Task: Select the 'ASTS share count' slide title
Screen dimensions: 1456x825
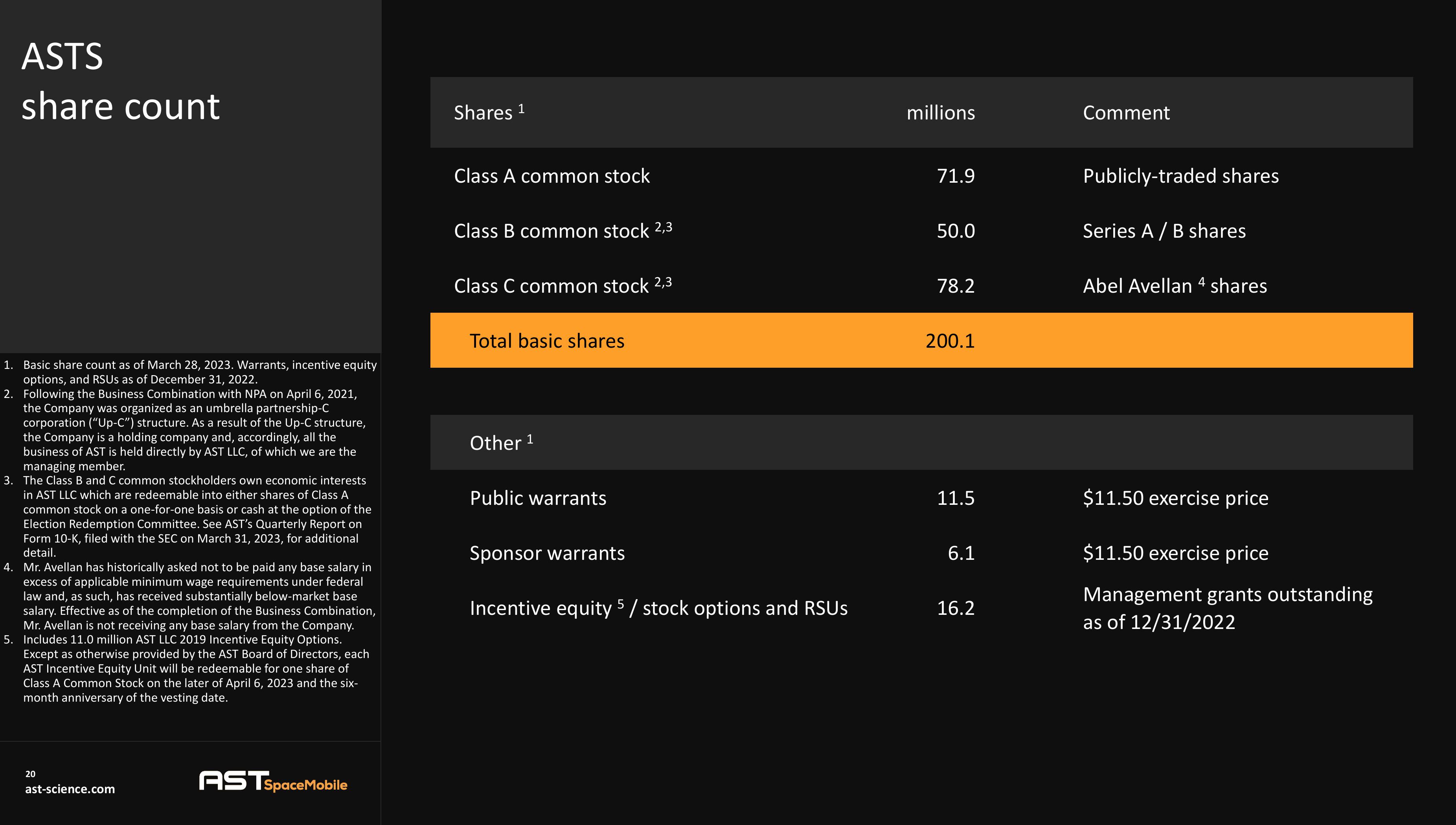Action: [120, 81]
